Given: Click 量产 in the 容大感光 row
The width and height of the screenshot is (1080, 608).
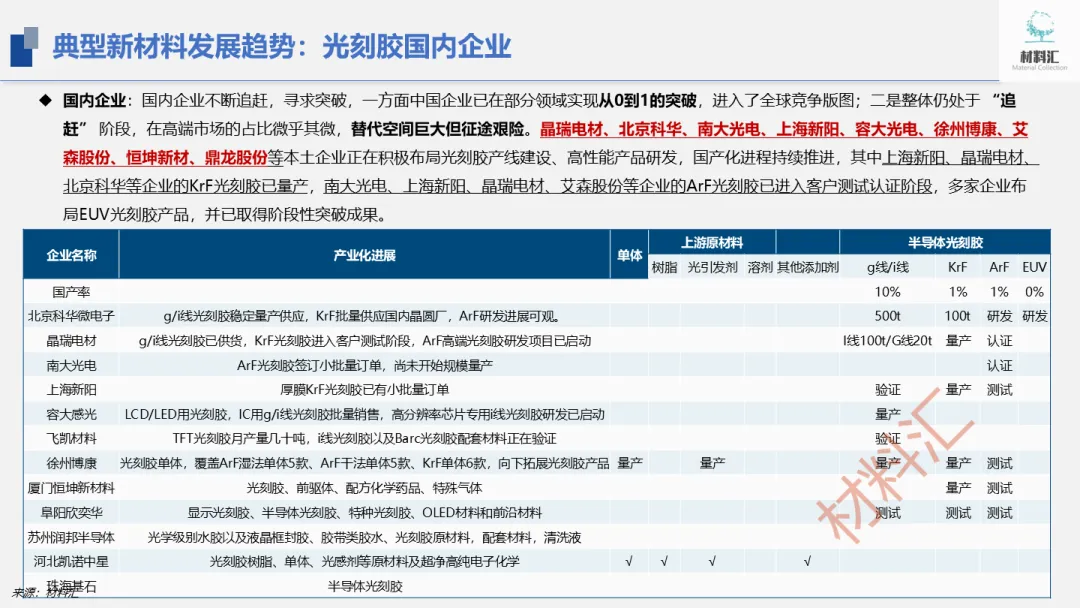Looking at the screenshot, I should pyautogui.click(x=887, y=415).
